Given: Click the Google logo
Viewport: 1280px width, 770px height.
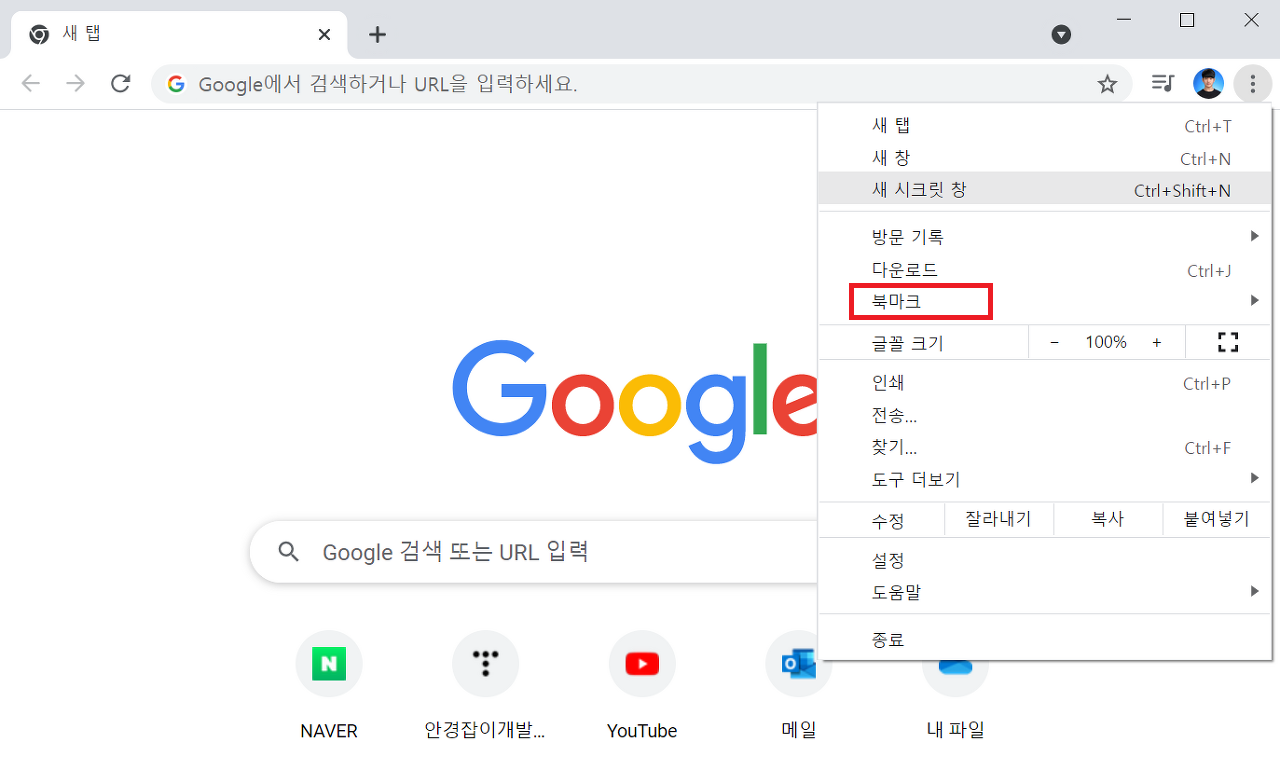Looking at the screenshot, I should (635, 402).
